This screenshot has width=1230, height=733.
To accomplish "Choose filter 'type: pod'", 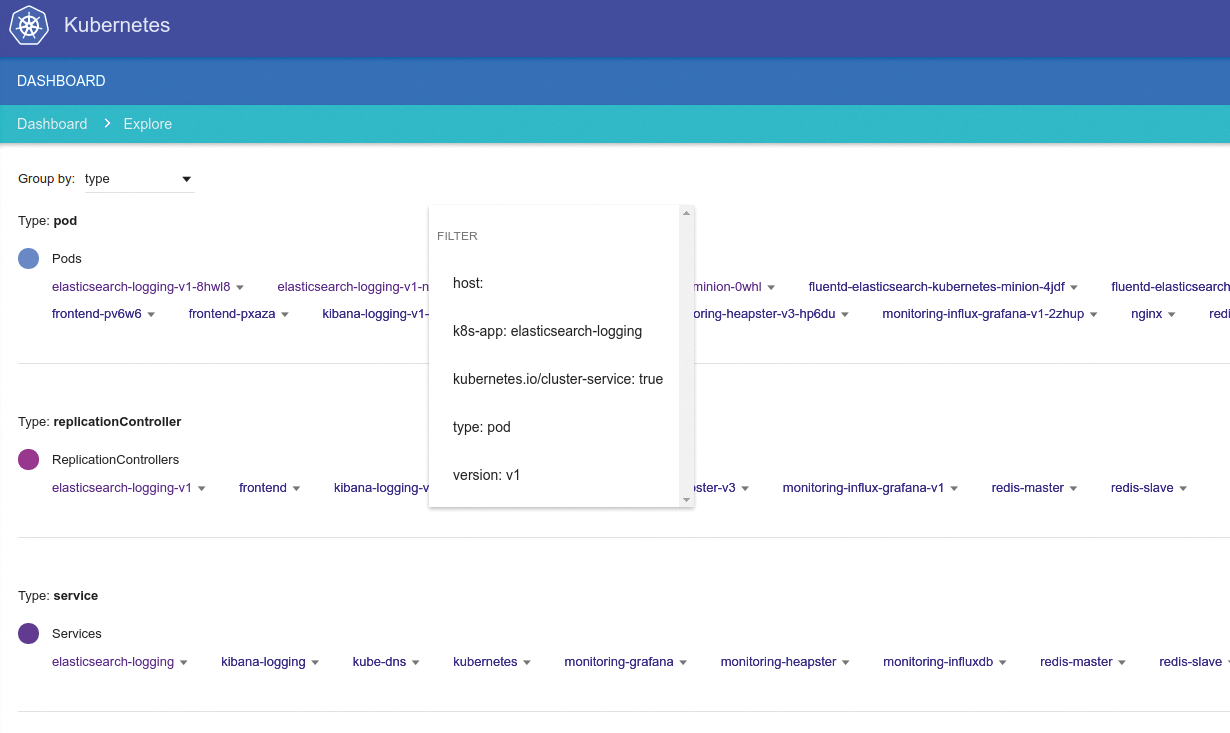I will point(554,427).
